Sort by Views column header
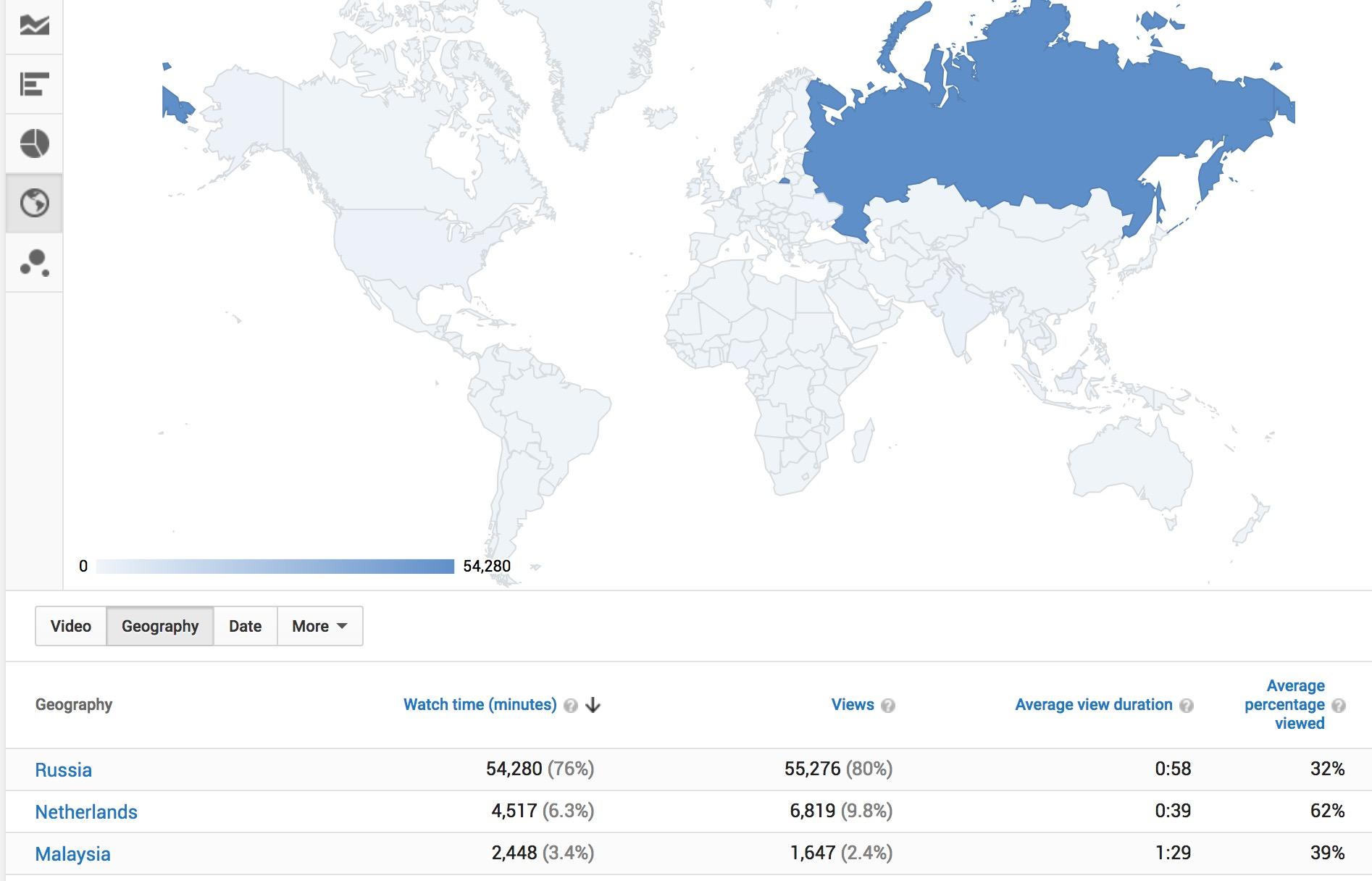1372x881 pixels. click(852, 705)
